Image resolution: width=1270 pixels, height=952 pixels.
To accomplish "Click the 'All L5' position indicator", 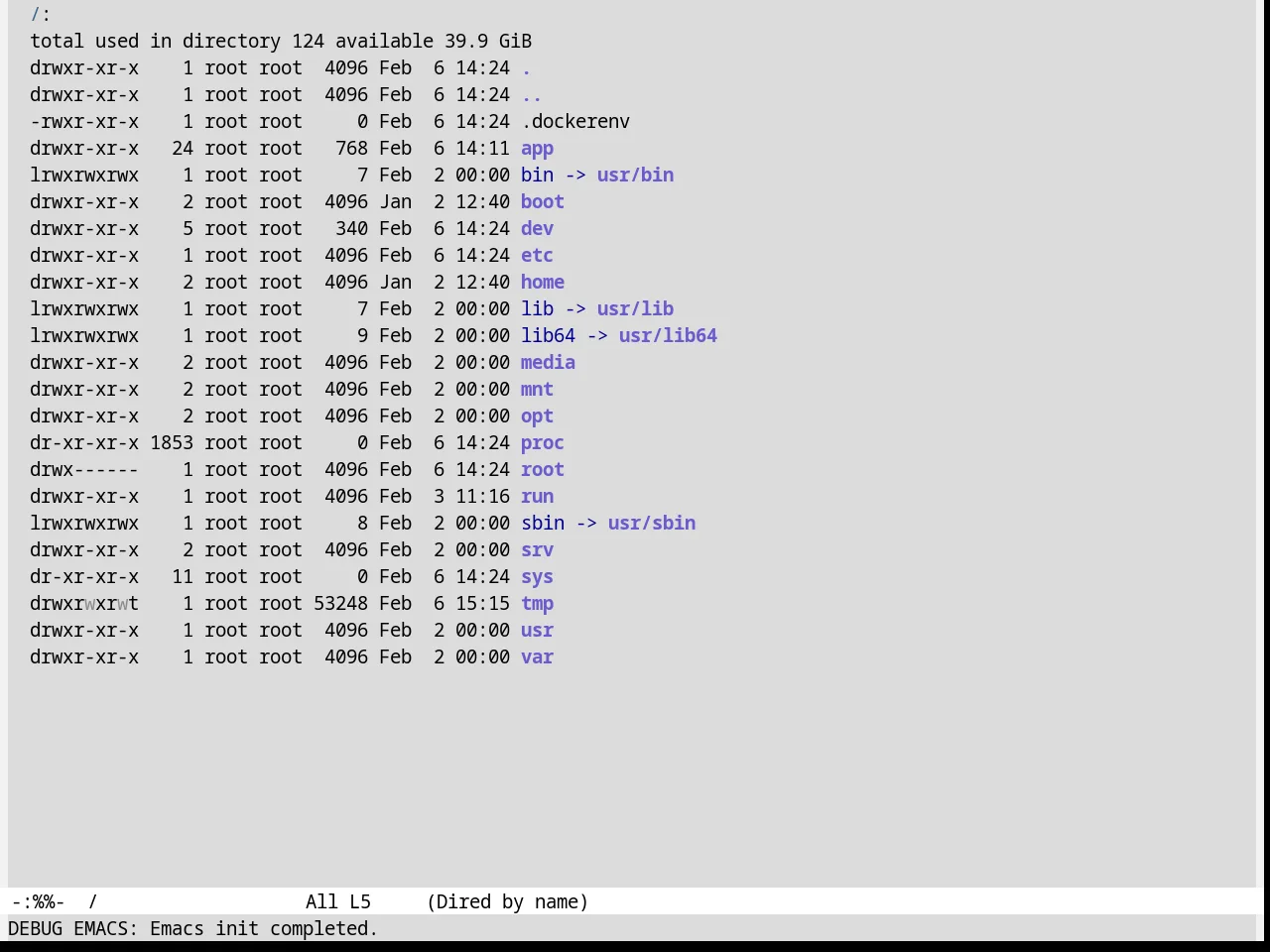I will tap(338, 902).
